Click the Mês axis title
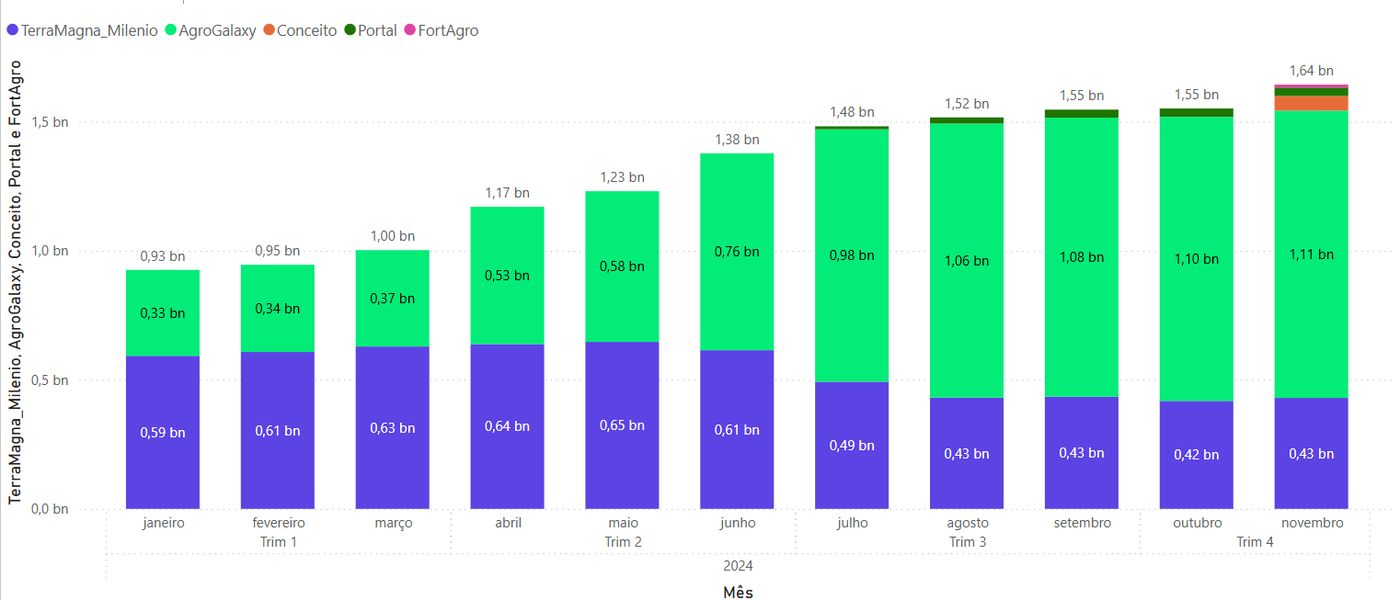The height and width of the screenshot is (600, 1400). point(737,592)
